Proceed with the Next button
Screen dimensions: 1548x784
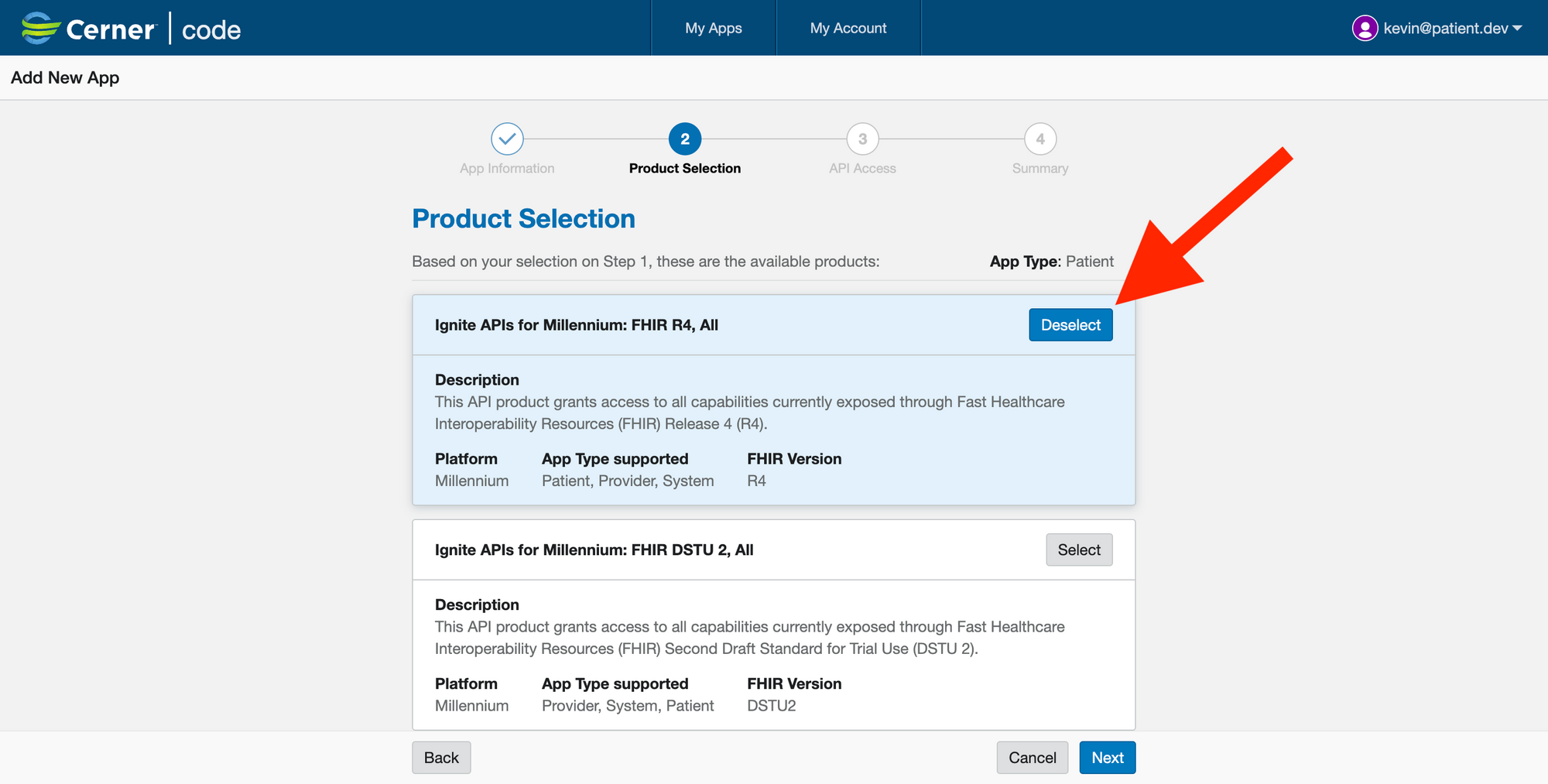(x=1108, y=758)
